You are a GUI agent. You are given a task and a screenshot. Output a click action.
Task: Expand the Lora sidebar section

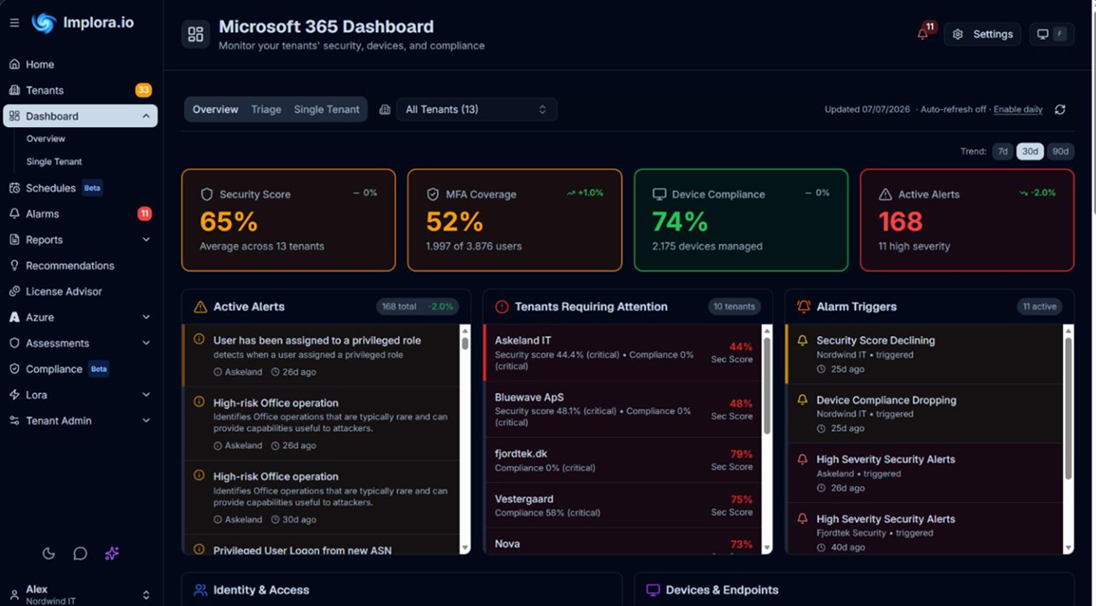(x=146, y=395)
